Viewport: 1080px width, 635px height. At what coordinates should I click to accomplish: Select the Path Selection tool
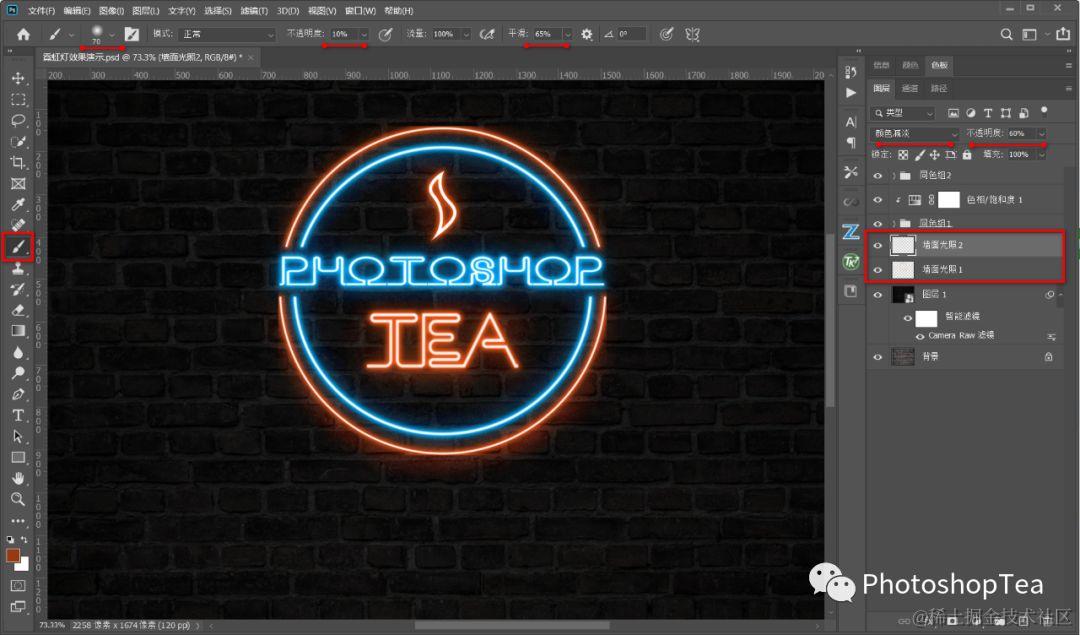coord(18,437)
